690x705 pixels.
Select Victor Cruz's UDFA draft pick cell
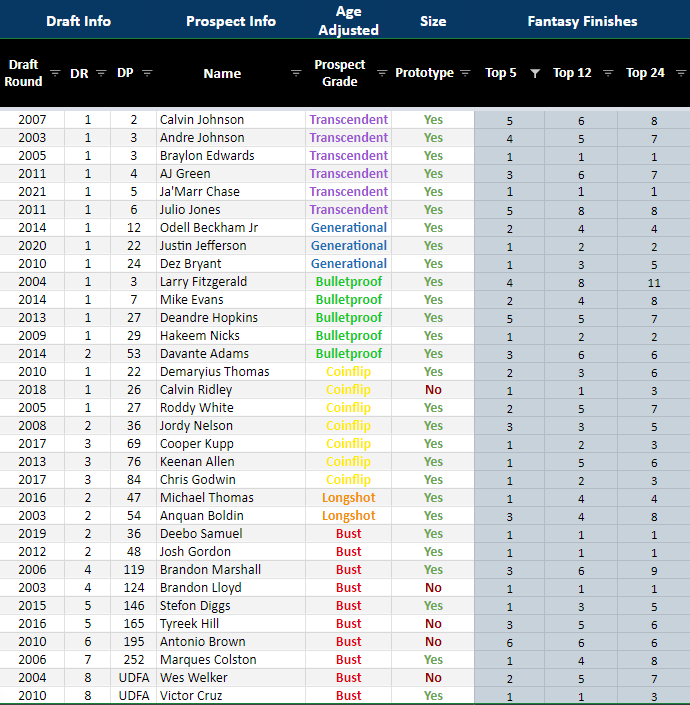tap(134, 695)
